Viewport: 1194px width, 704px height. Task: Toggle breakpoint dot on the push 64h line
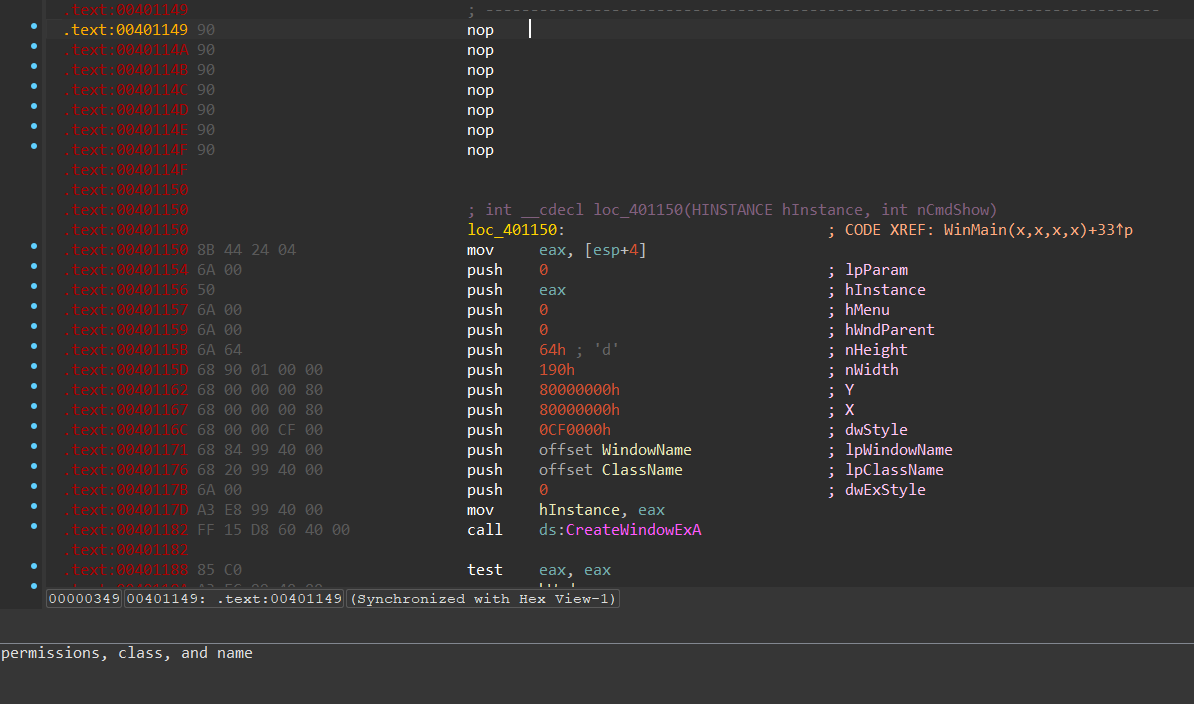pyautogui.click(x=34, y=346)
